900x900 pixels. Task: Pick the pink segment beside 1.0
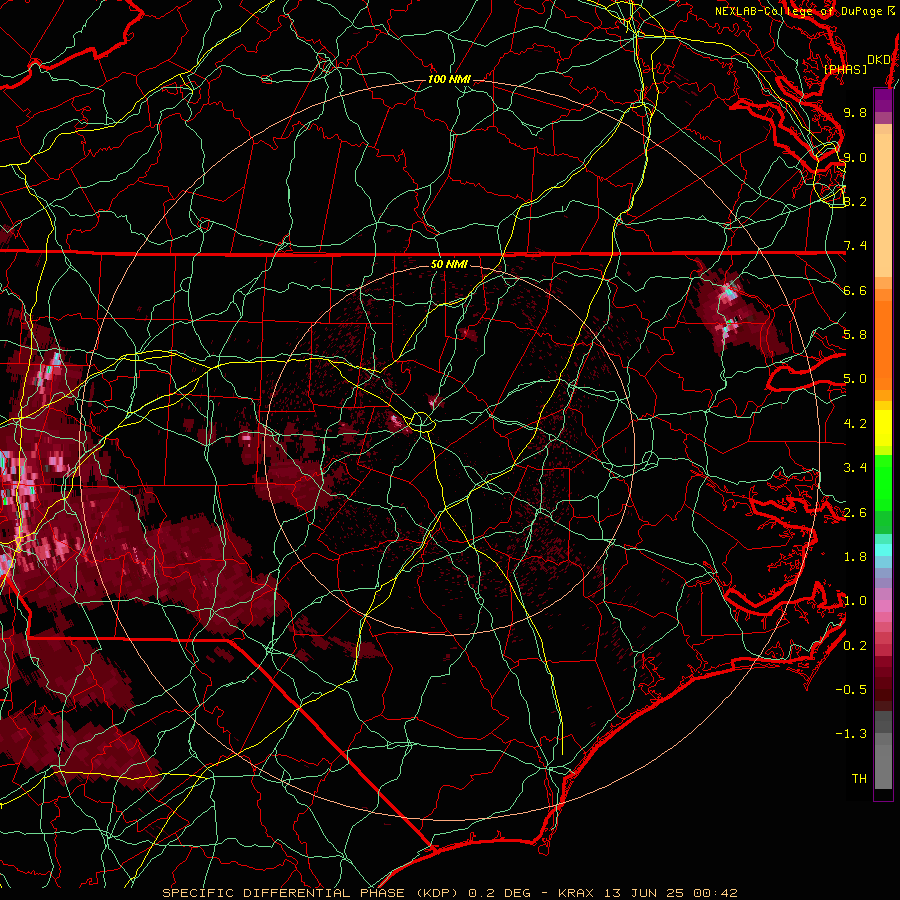click(x=883, y=606)
